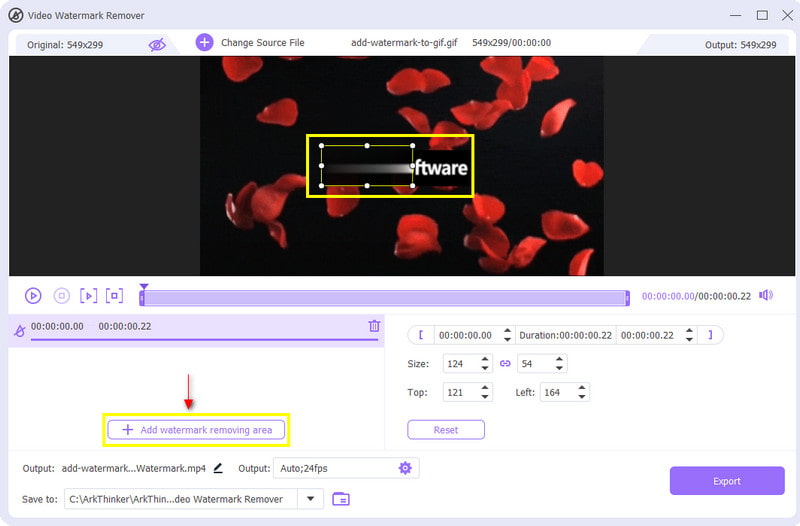Click the timeline right end trim handle
The width and height of the screenshot is (800, 526).
628,298
